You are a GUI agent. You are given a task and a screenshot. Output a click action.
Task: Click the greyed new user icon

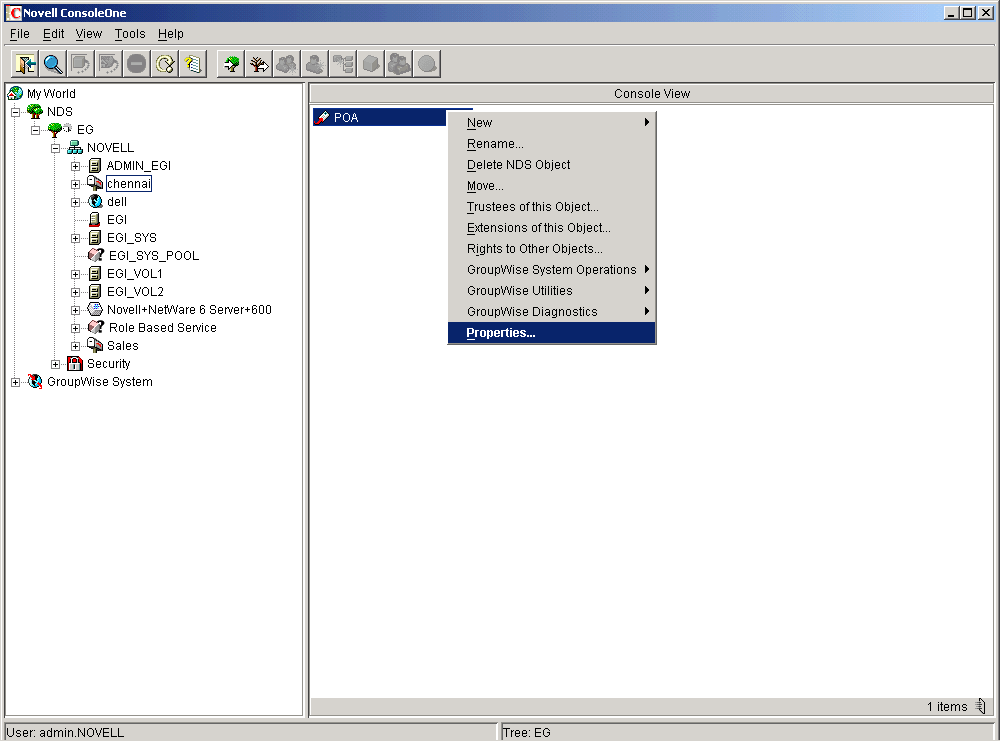coord(314,64)
